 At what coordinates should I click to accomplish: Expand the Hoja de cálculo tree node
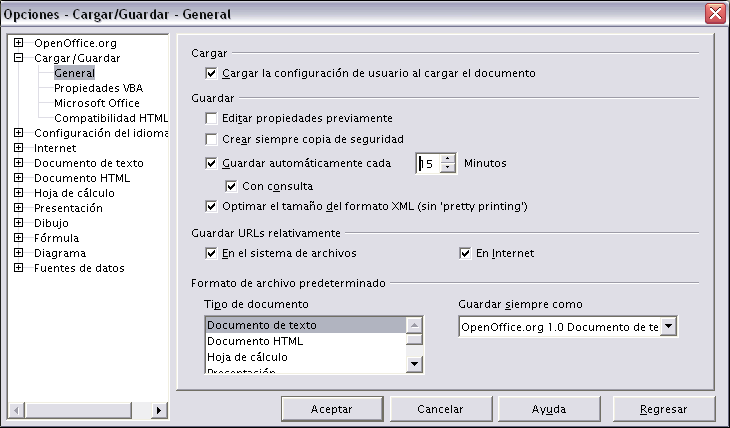[19, 193]
